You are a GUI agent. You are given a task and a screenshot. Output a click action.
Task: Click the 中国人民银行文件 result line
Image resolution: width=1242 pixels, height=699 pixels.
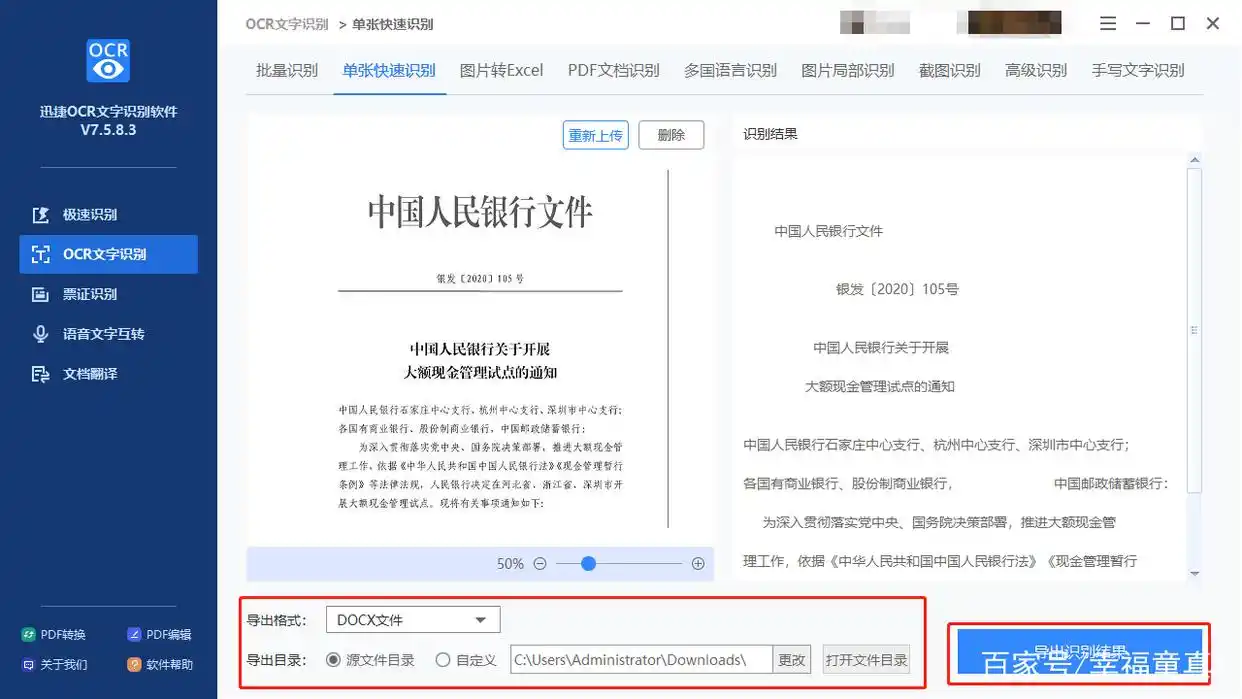coord(829,231)
